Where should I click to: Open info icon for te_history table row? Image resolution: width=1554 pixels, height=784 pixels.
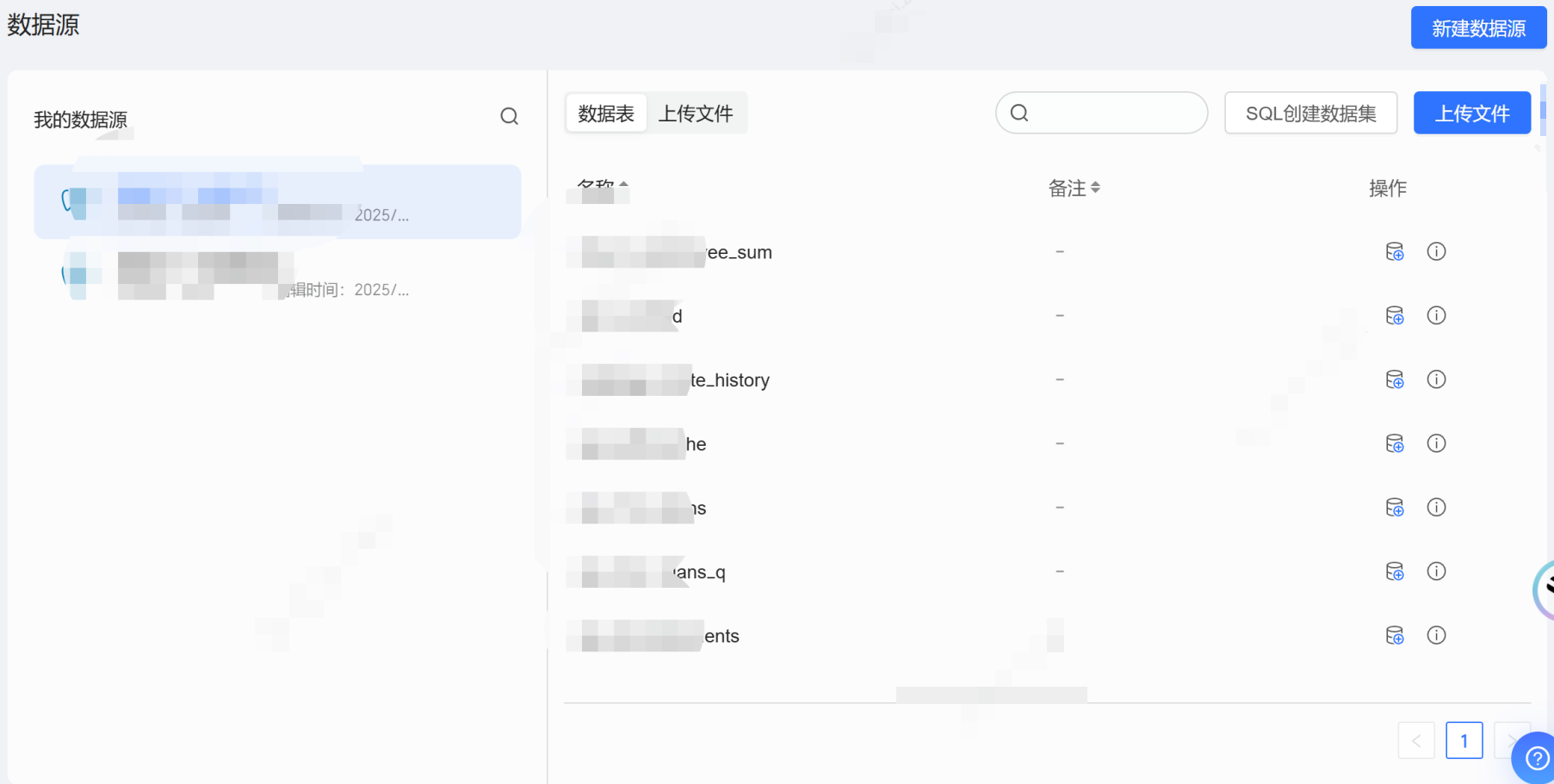pos(1436,380)
